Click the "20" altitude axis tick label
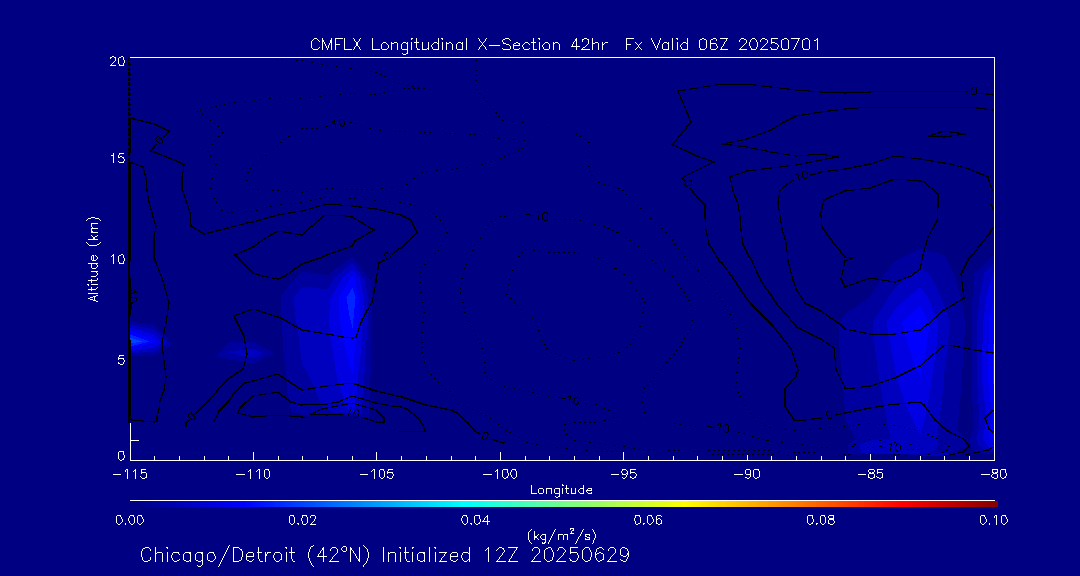Screen dimensions: 1080x576 coord(117,61)
